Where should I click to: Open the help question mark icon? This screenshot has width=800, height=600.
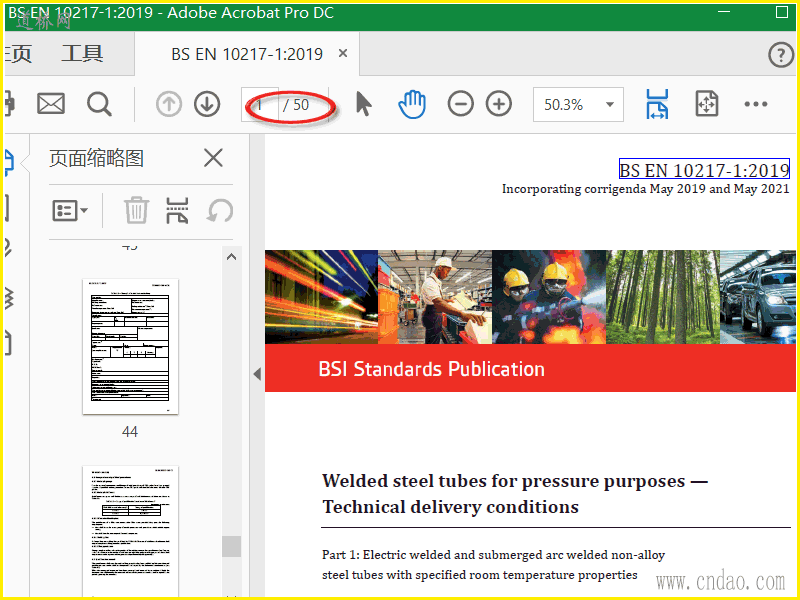781,54
